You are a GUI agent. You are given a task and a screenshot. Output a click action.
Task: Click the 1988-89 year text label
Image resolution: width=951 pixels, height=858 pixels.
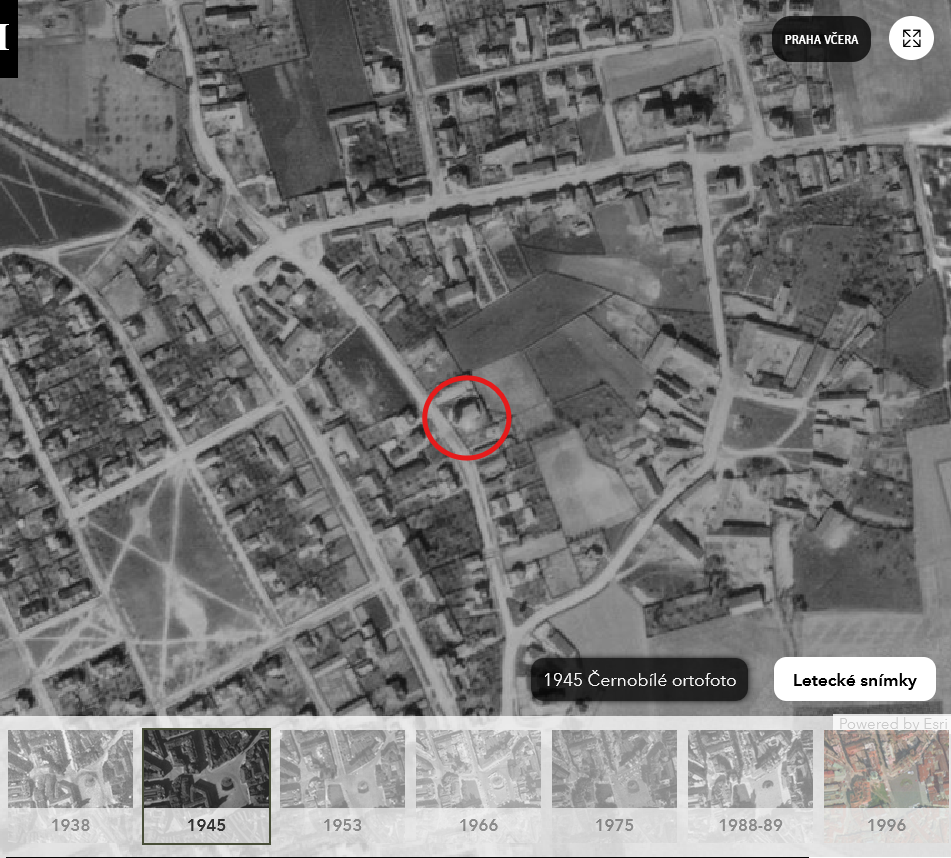pyautogui.click(x=750, y=825)
